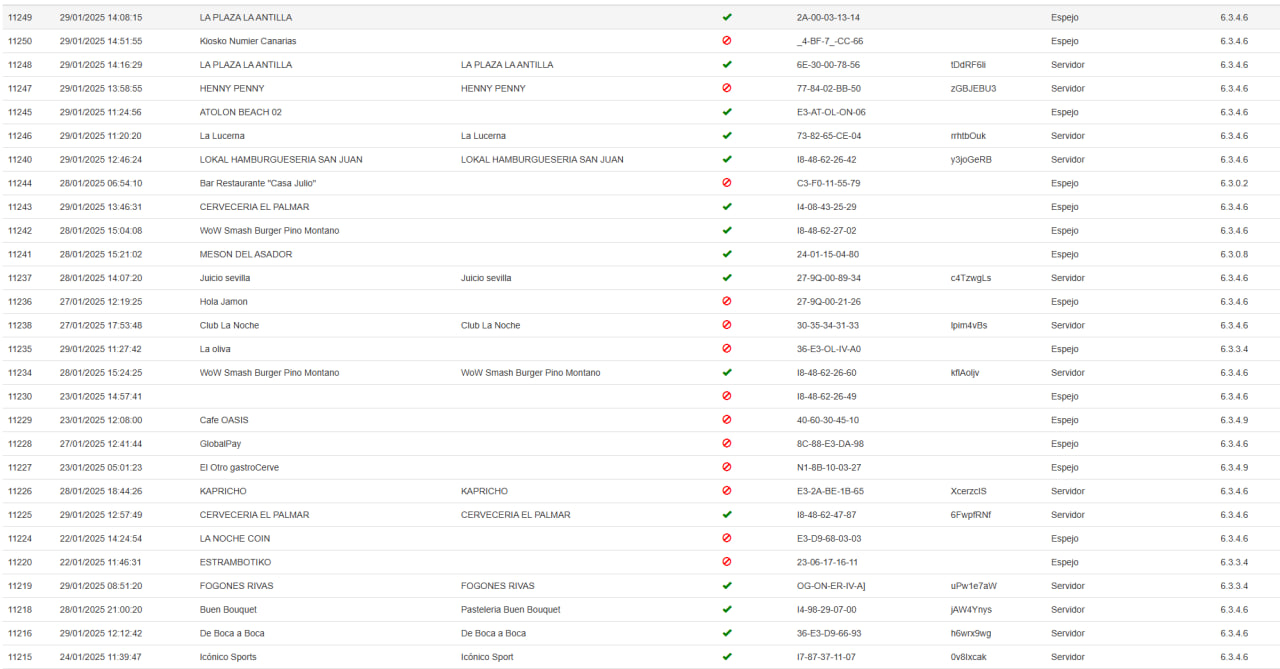
Task: Click the code kflAoljv
Action: 965,372
